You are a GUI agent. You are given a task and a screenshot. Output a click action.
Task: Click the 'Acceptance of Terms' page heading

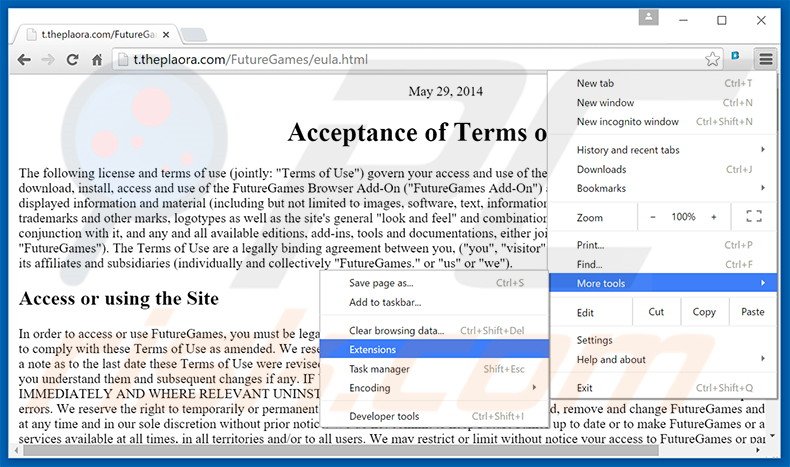(x=417, y=132)
